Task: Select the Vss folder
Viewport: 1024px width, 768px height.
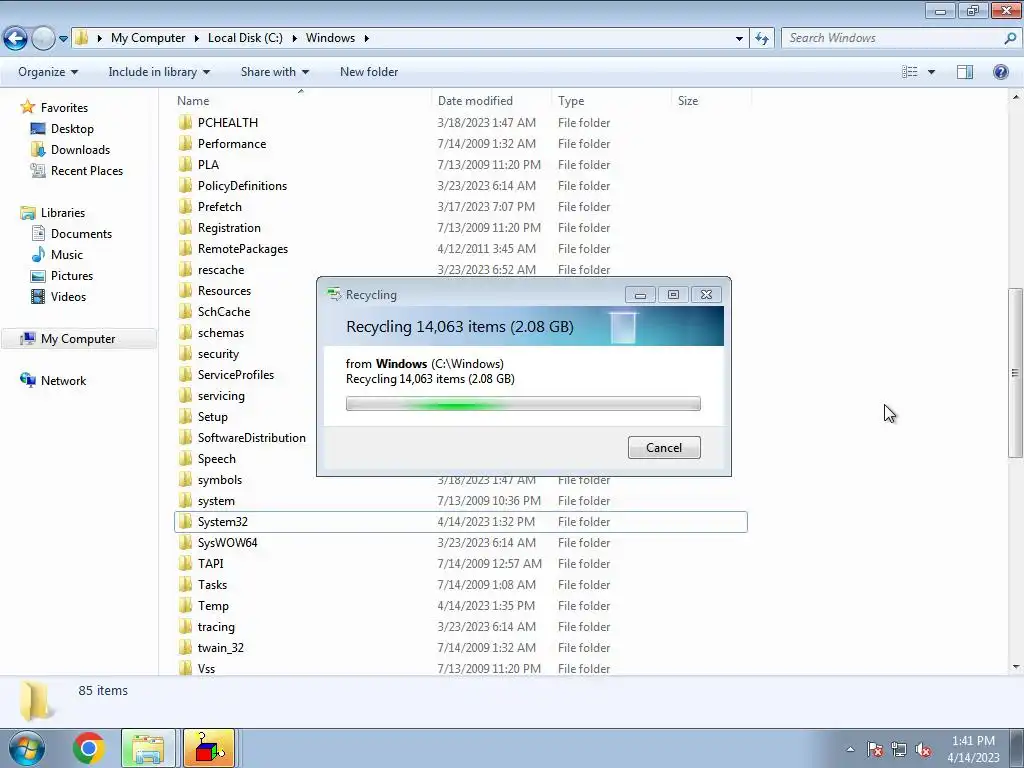Action: click(206, 669)
